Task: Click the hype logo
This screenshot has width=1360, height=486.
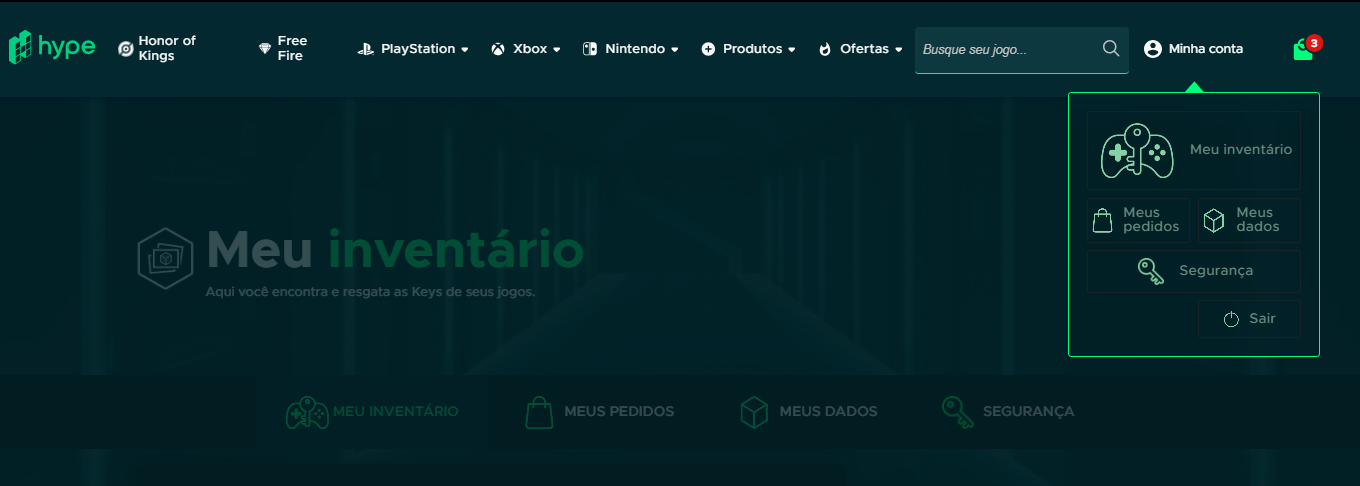Action: tap(52, 47)
